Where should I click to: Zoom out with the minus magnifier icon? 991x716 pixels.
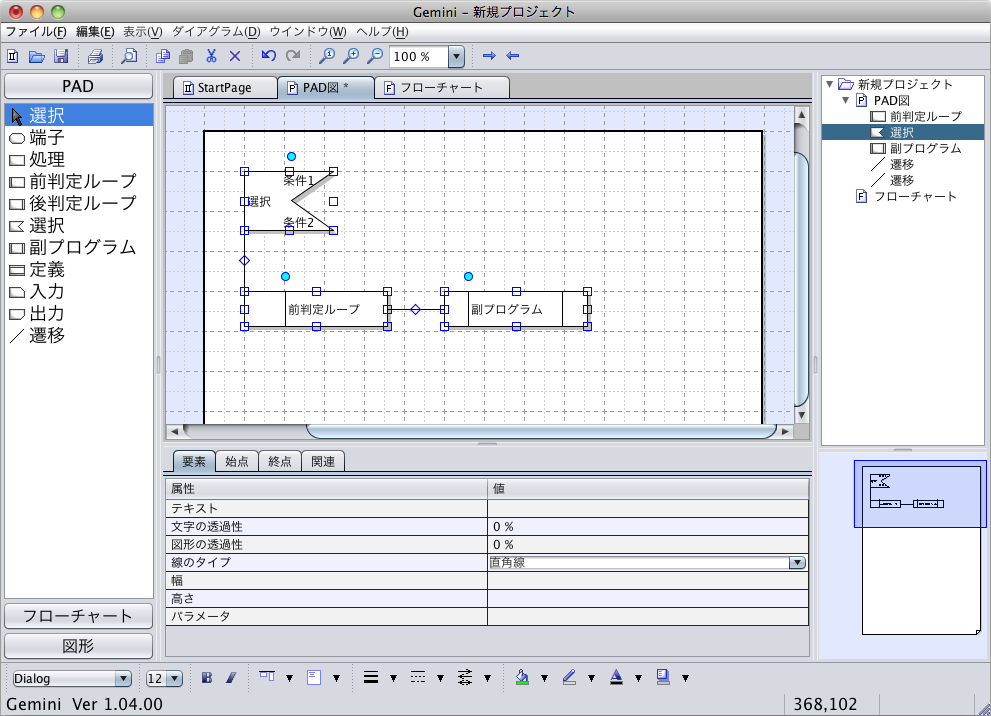point(375,56)
